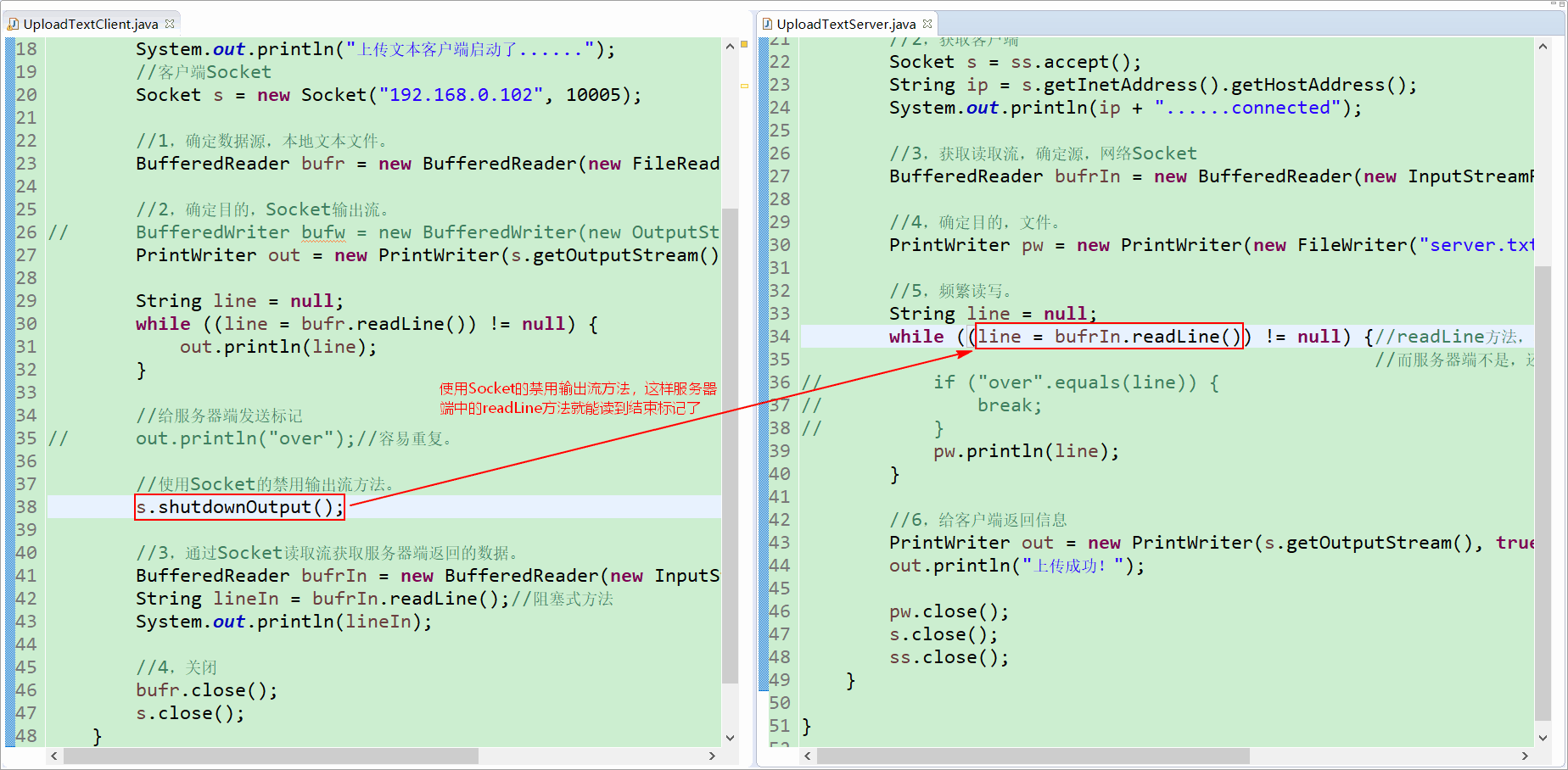Viewport: 1568px width, 770px height.
Task: Click pw.println(line) in server editor
Action: pos(1027,451)
